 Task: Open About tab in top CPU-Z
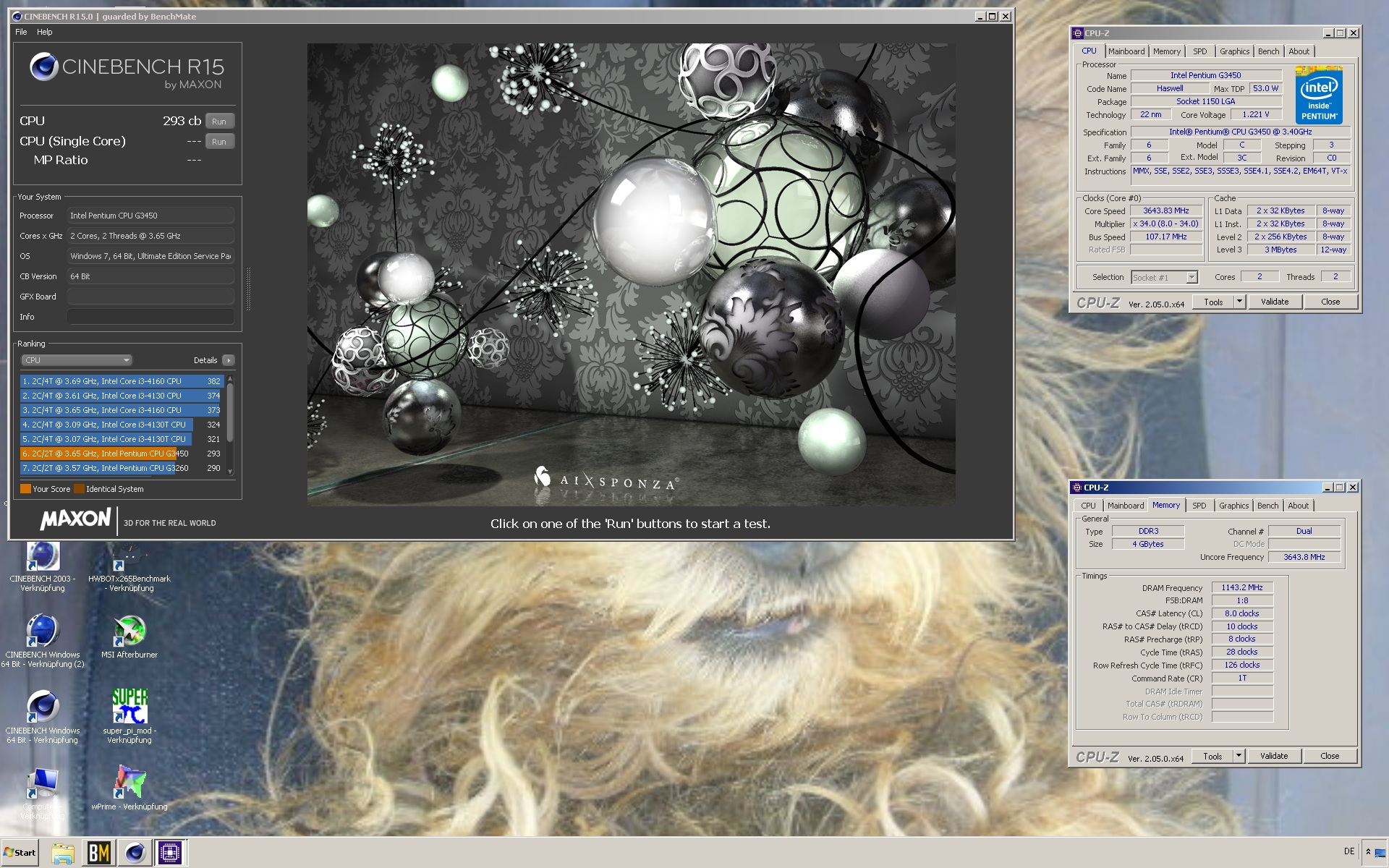(1299, 51)
